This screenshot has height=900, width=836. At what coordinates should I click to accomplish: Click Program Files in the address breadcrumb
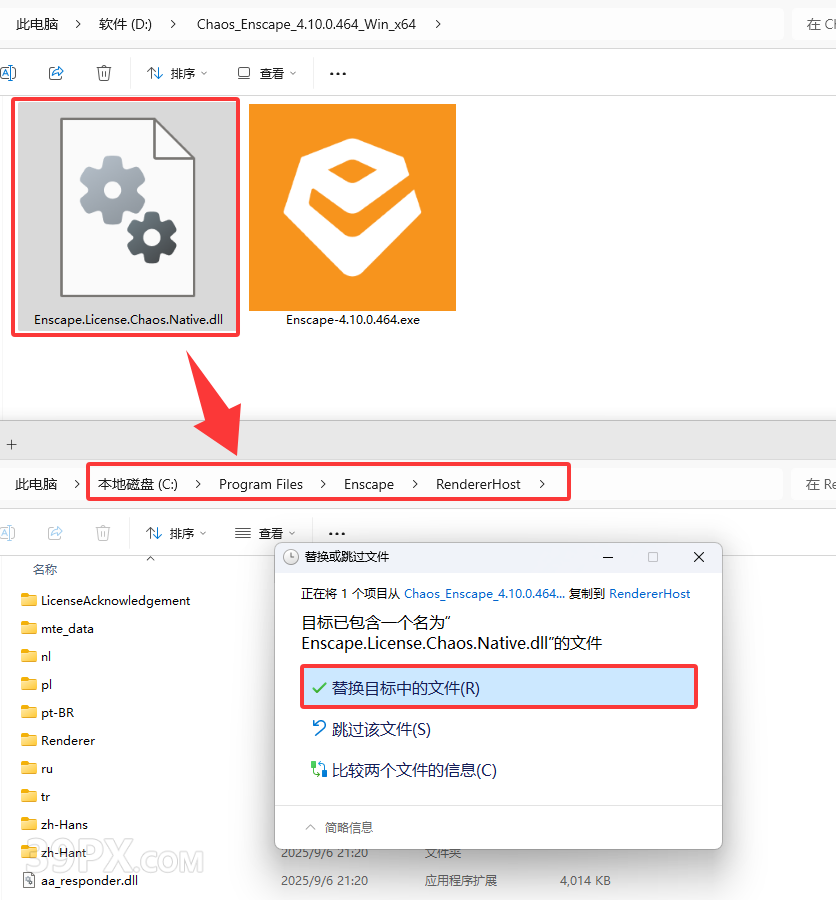[x=260, y=484]
